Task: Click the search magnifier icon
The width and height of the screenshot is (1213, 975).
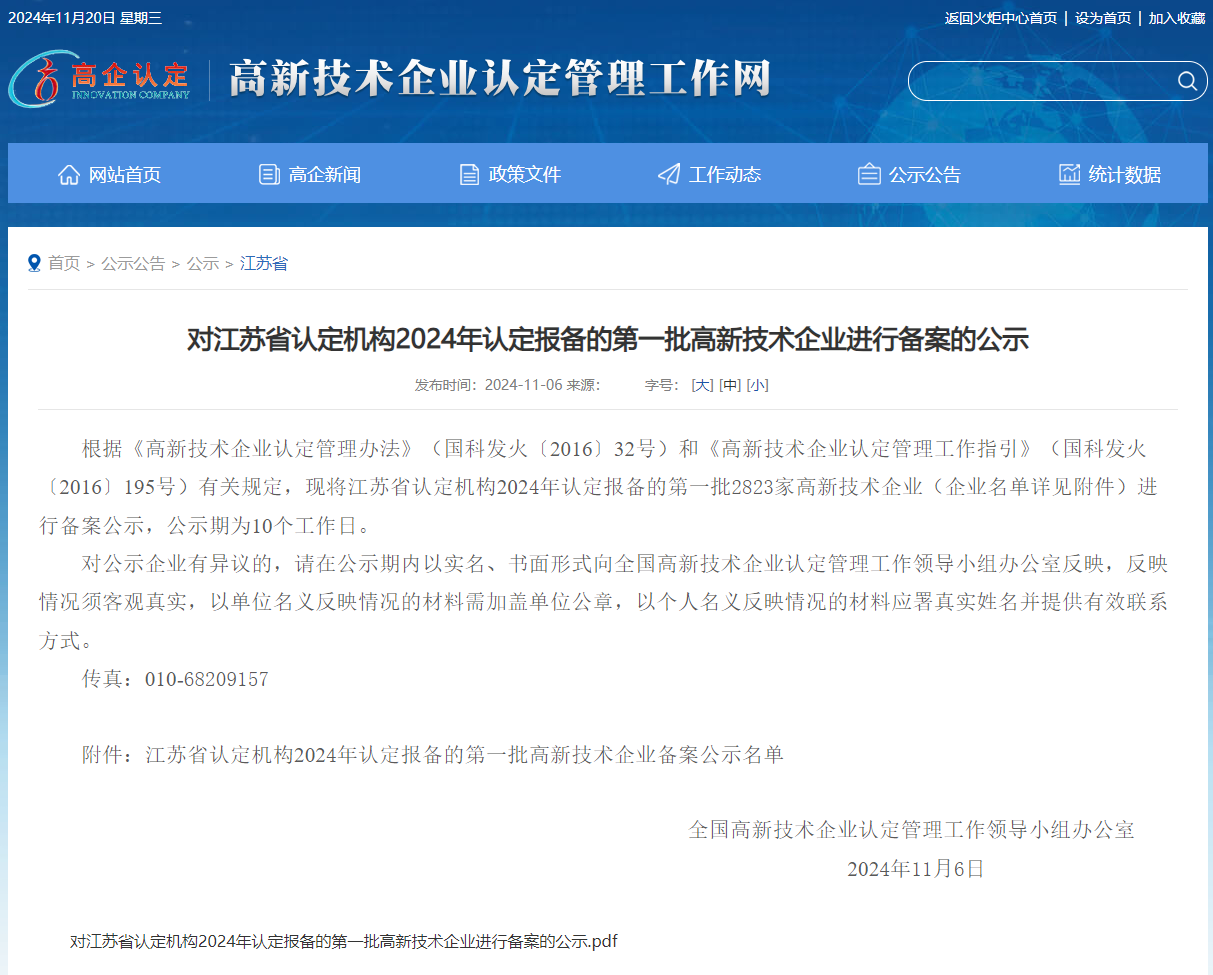Action: 1187,81
